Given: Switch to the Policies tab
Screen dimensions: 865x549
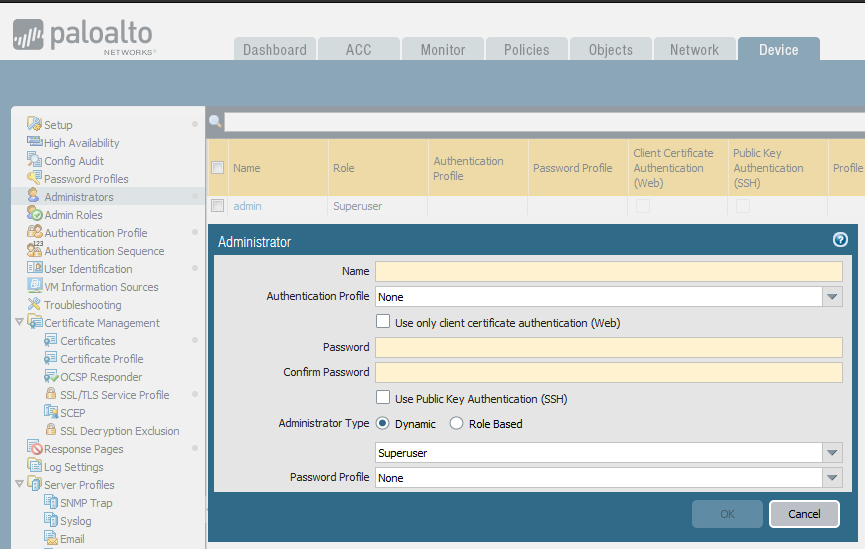Looking at the screenshot, I should click(526, 49).
